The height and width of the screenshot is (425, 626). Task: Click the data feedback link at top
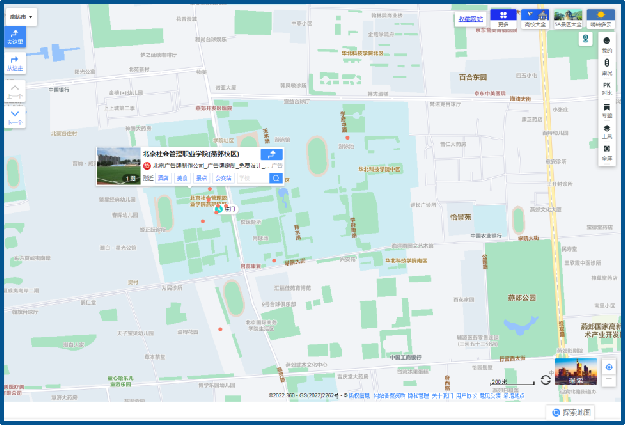point(470,18)
